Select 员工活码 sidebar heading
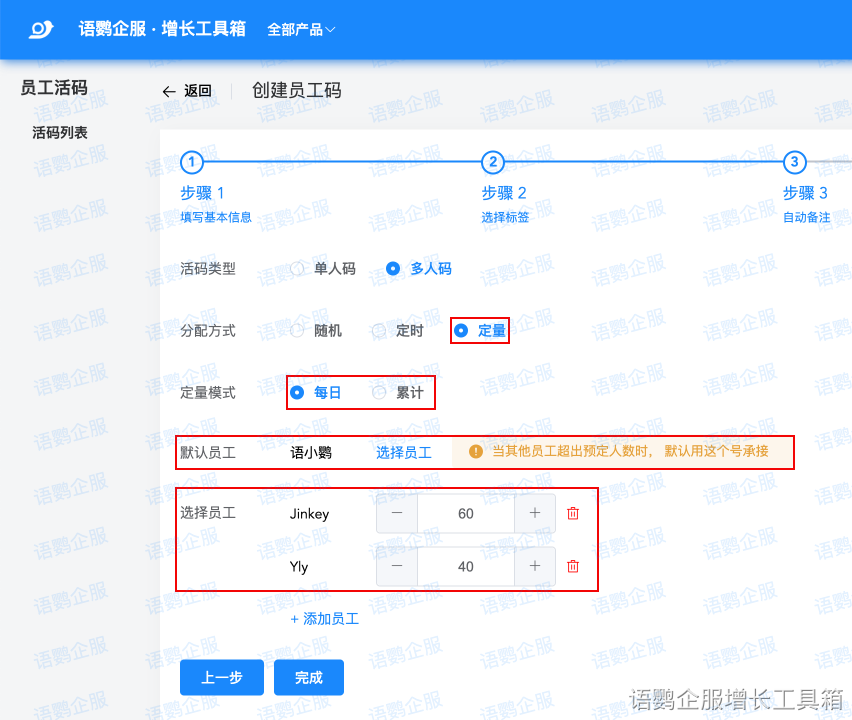852x720 pixels. [54, 87]
